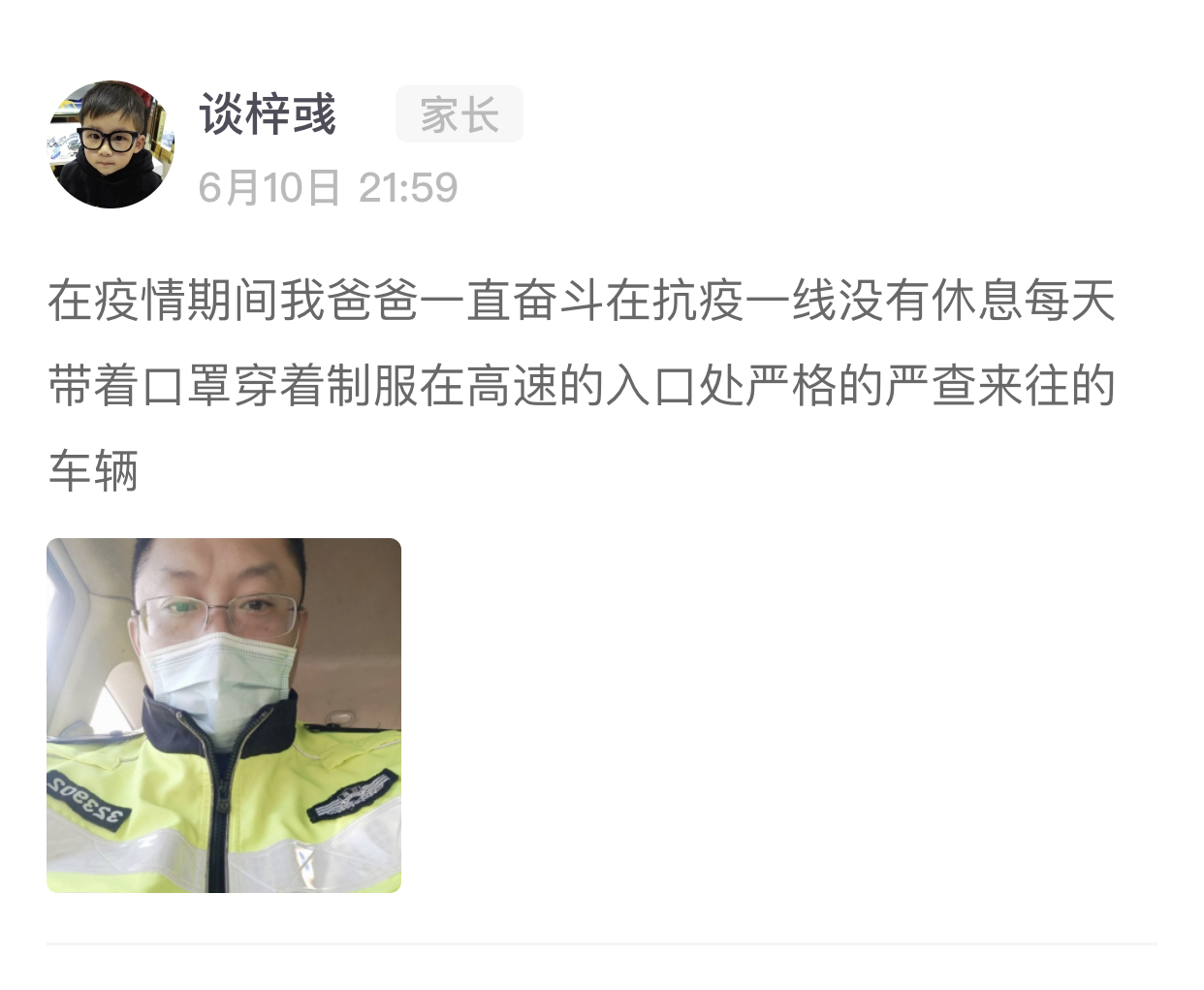This screenshot has width=1204, height=990.
Task: Open the attached photo of masked officer
Action: (x=224, y=716)
